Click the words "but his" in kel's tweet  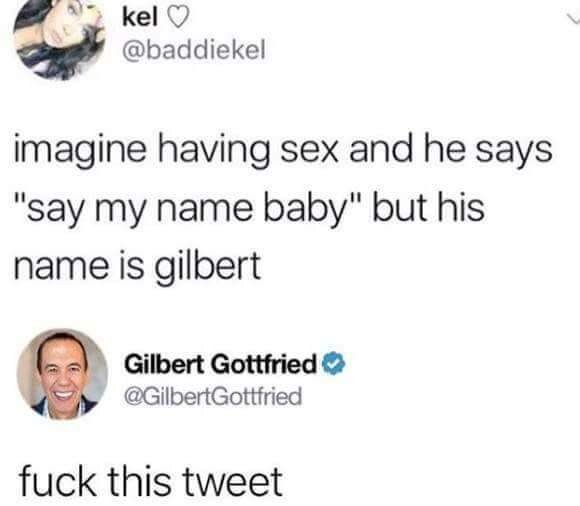pyautogui.click(x=428, y=207)
